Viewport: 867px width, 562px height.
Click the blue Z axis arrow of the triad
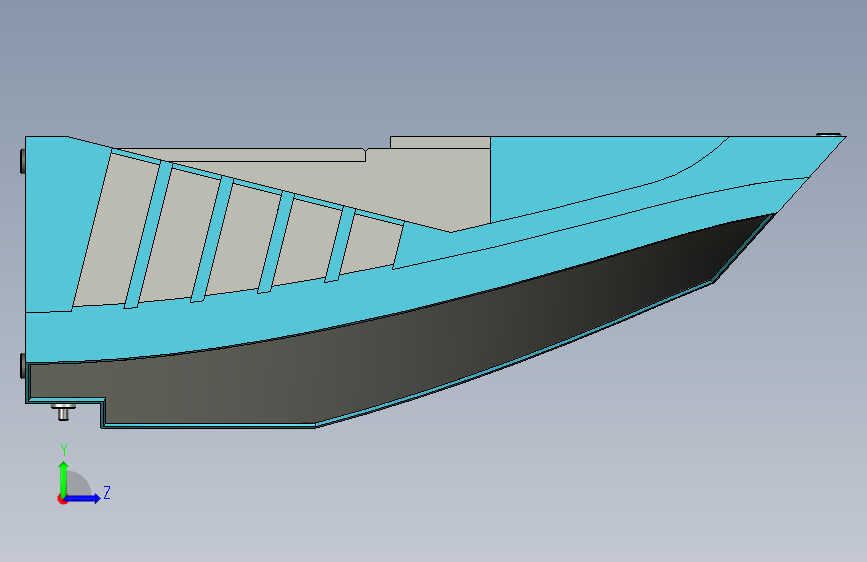pyautogui.click(x=83, y=498)
